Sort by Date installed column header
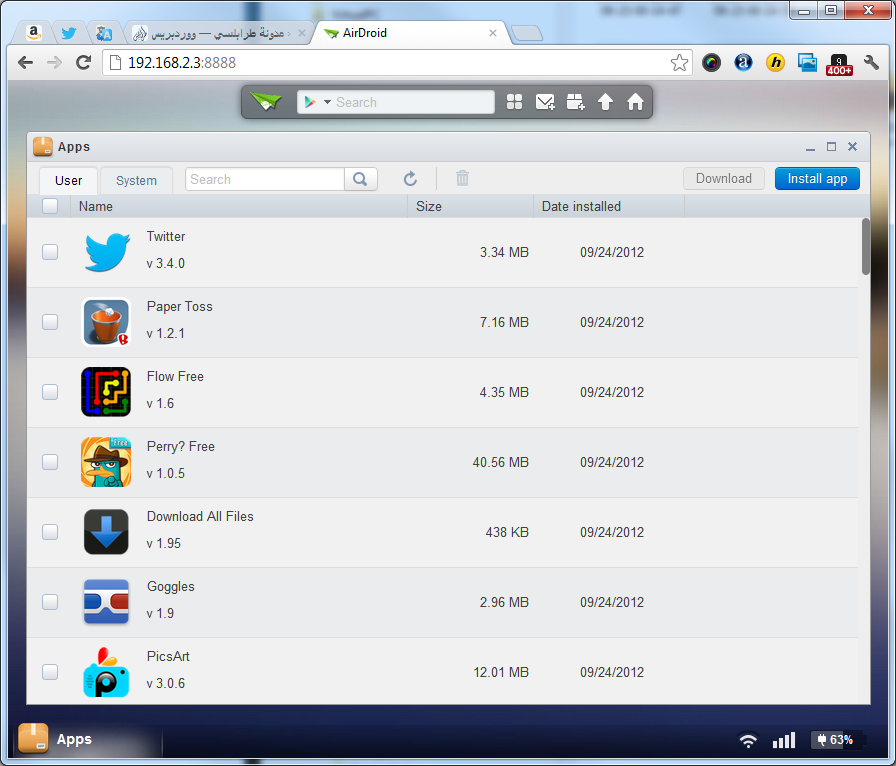This screenshot has width=896, height=766. 609,206
